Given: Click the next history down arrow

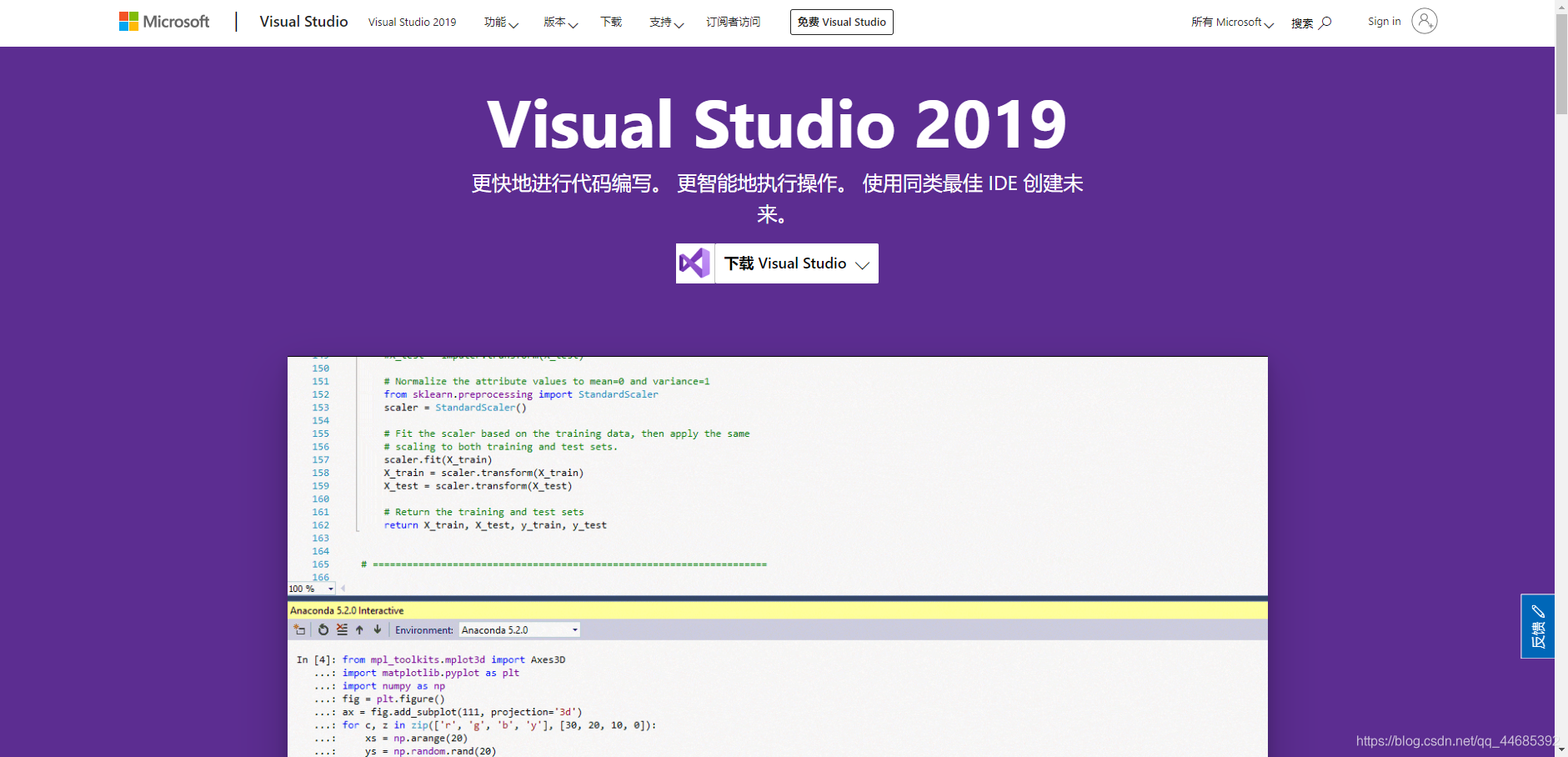Looking at the screenshot, I should point(378,629).
